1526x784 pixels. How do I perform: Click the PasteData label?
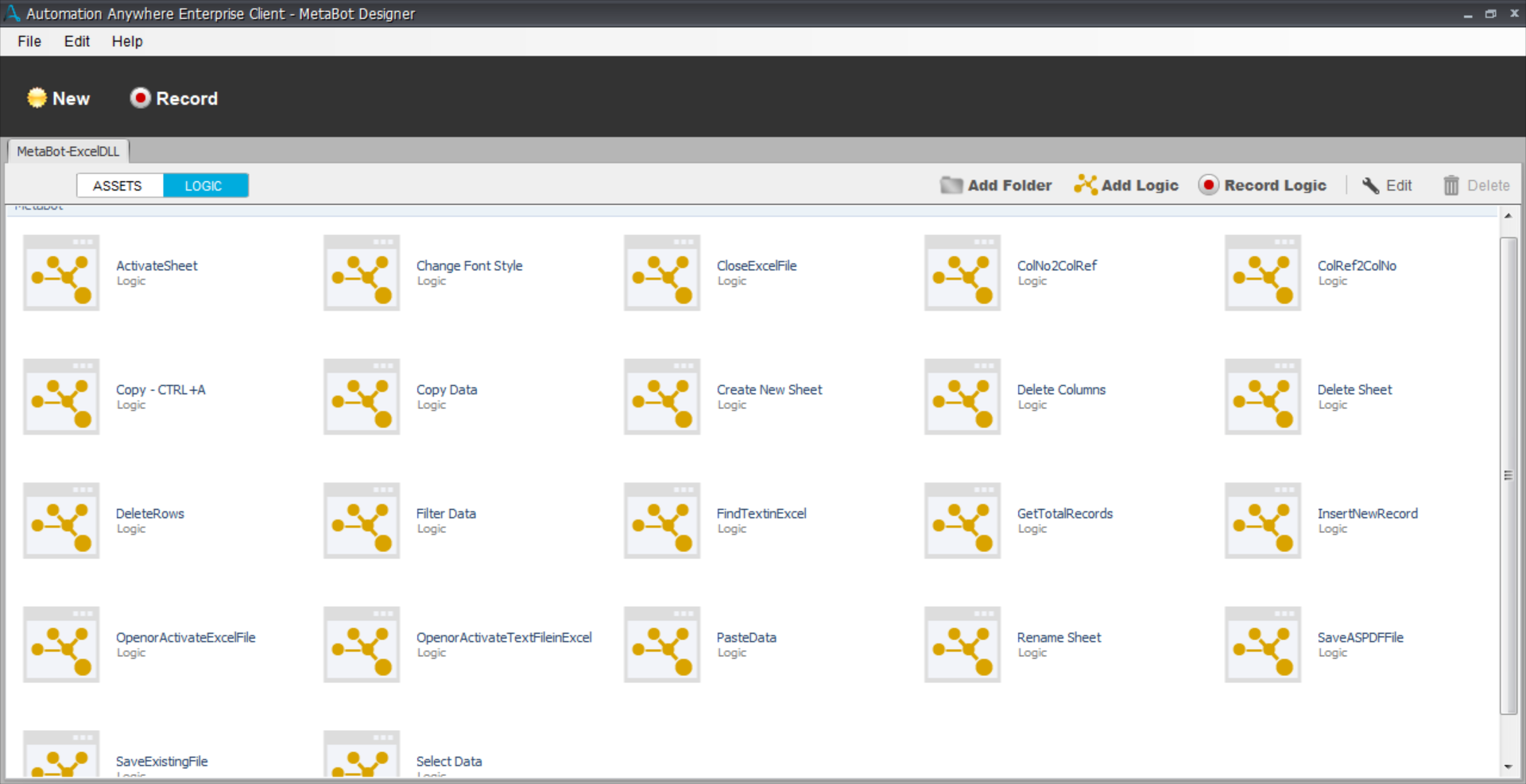point(746,638)
